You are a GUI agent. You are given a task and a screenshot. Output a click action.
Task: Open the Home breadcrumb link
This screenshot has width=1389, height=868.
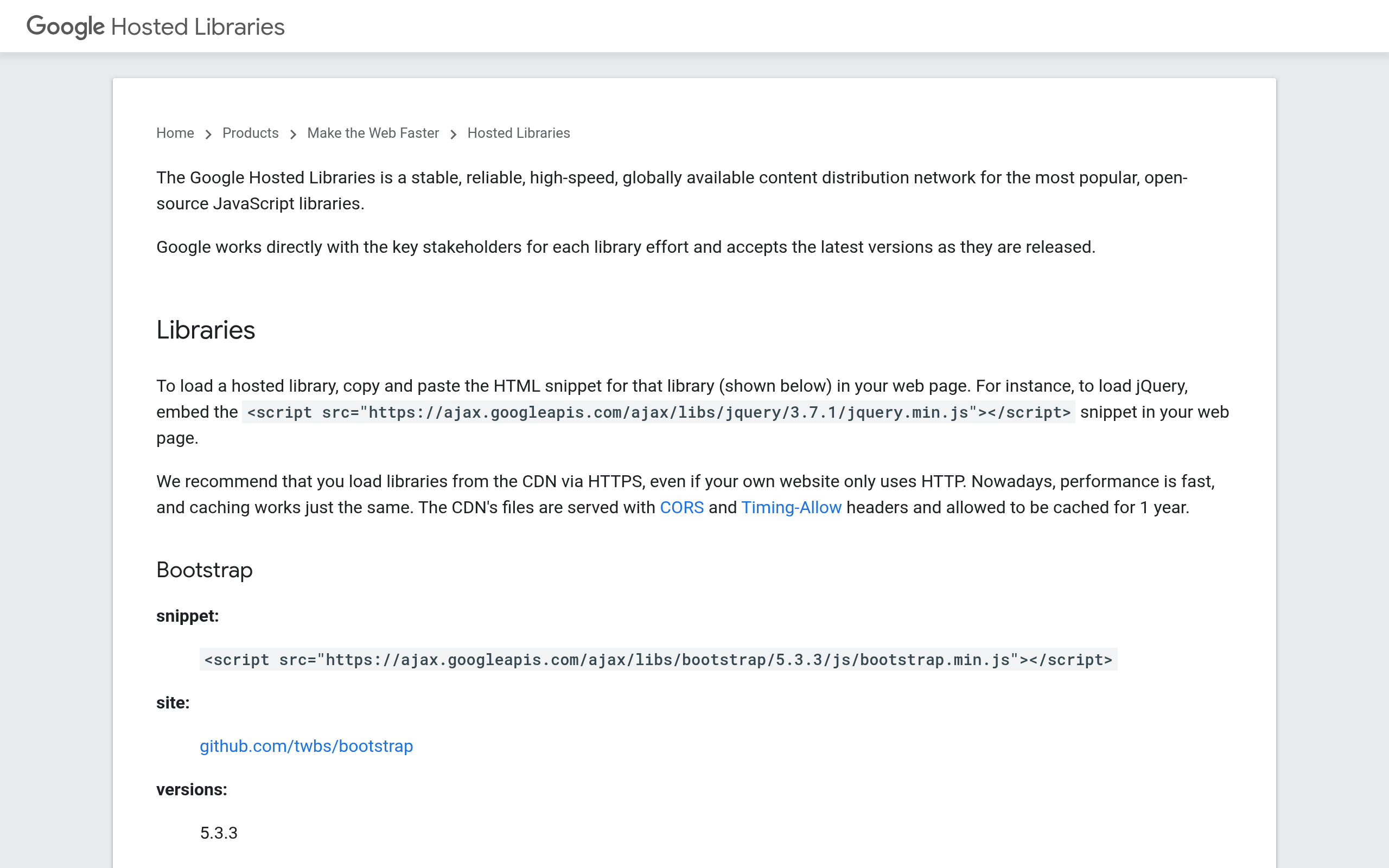[175, 133]
